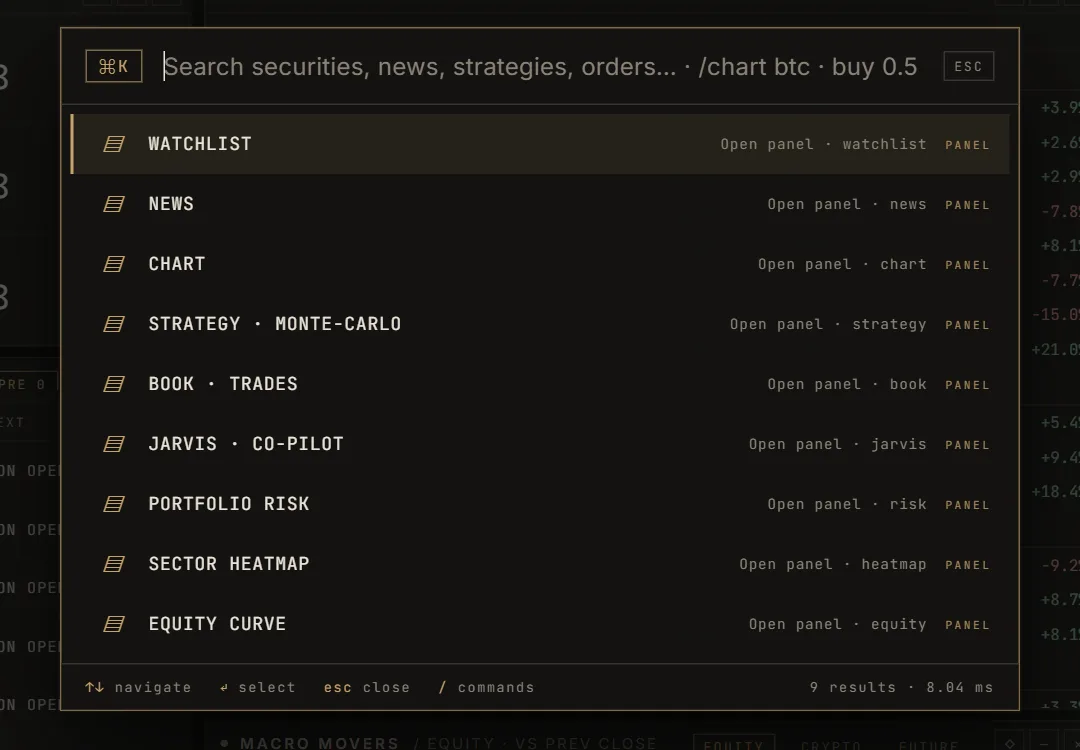Click 'Open panel · strategy' description

pos(828,324)
